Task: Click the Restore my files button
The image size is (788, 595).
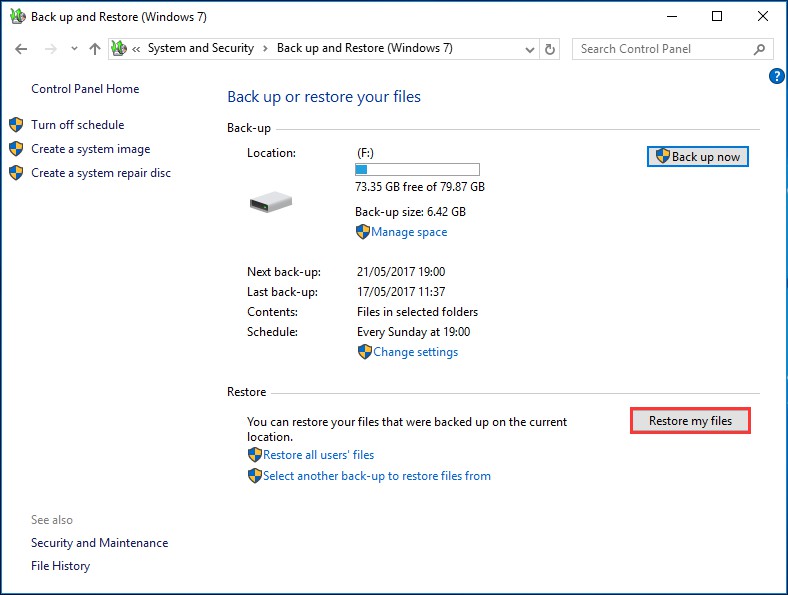Action: [690, 421]
